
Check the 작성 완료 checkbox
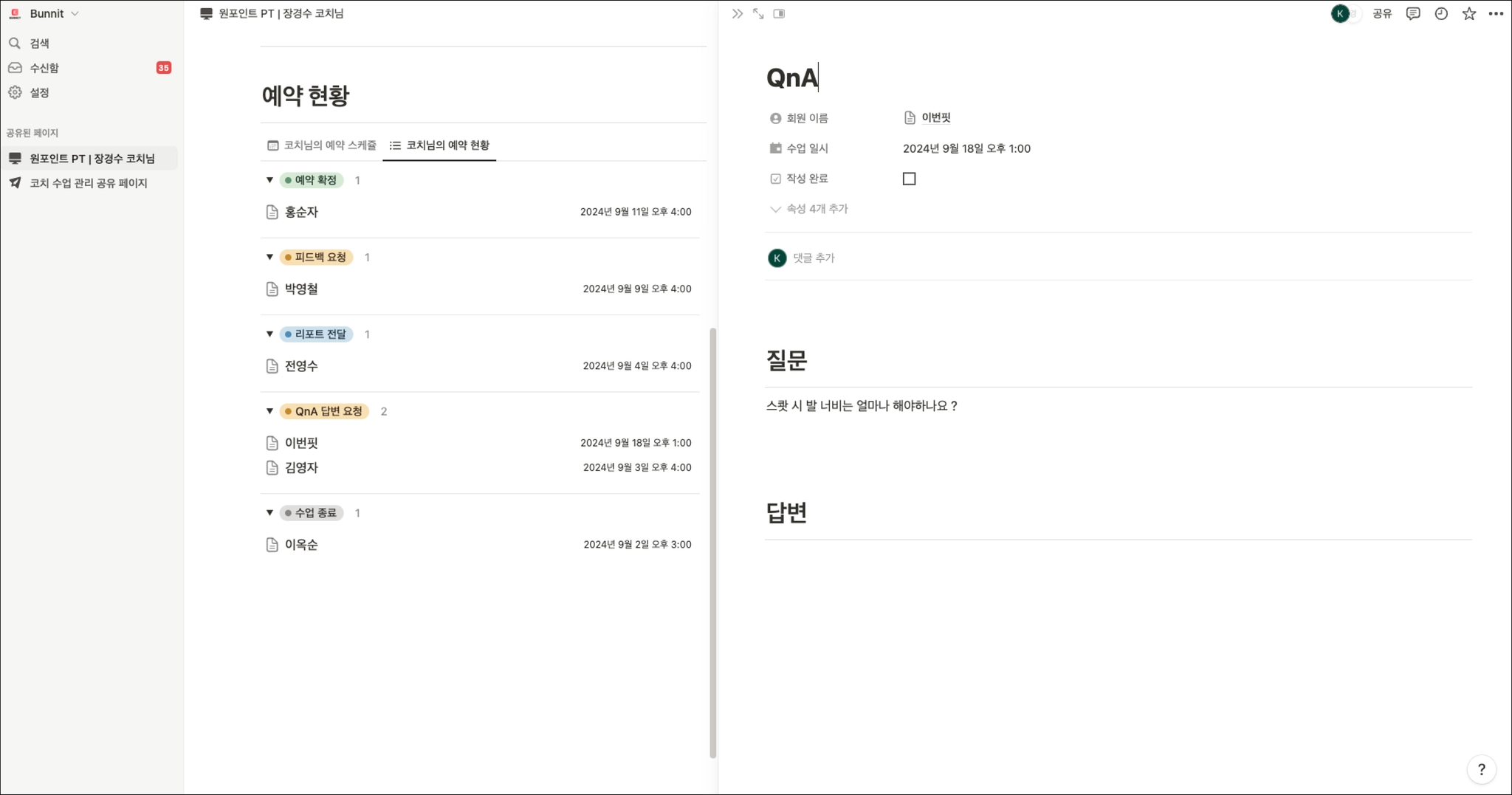click(909, 179)
